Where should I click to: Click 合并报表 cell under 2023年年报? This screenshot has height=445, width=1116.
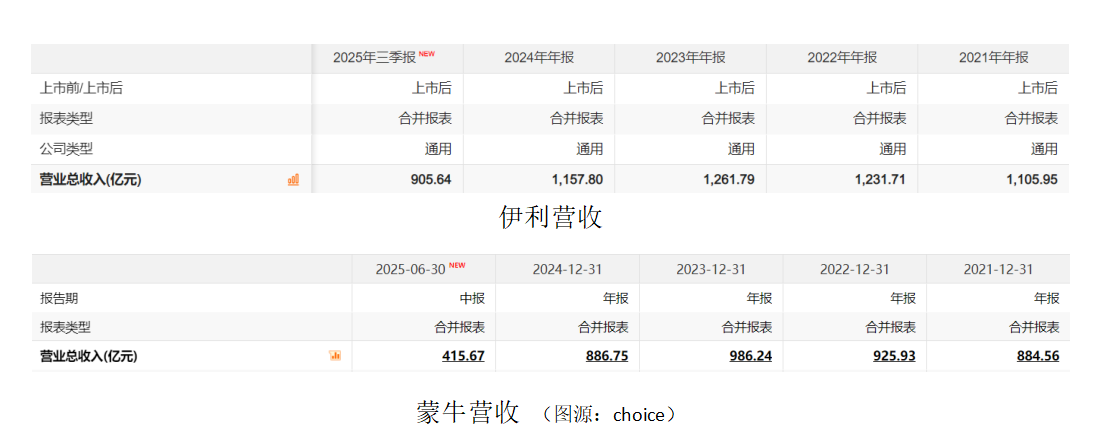point(728,119)
